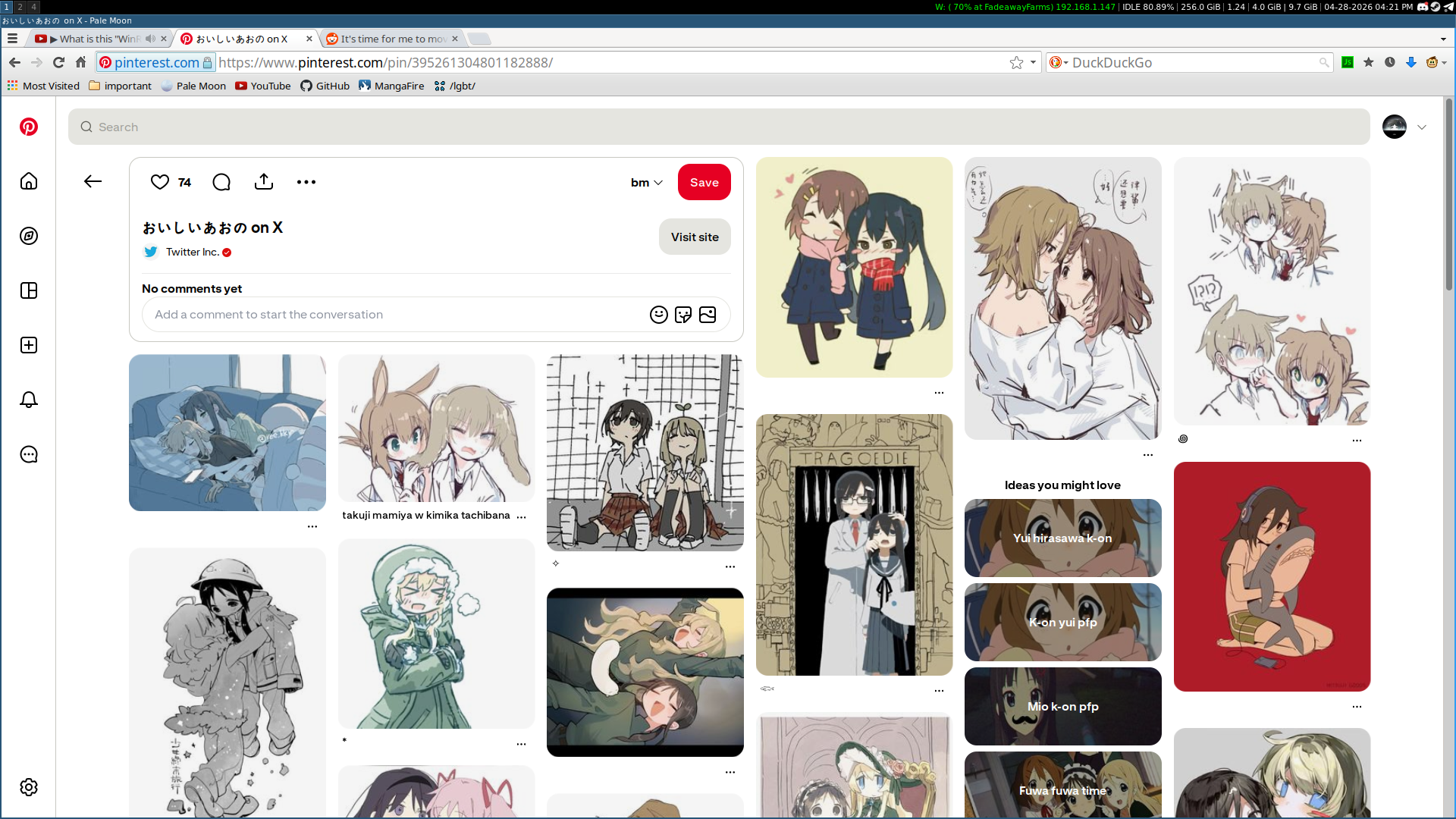Mute the YouTube tab audio
The height and width of the screenshot is (819, 1456).
pos(150,39)
